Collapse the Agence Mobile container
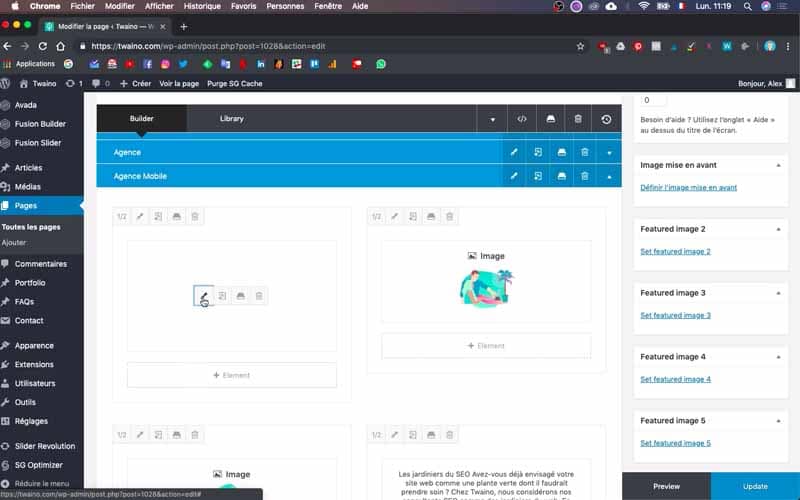This screenshot has width=800, height=500. (x=609, y=176)
